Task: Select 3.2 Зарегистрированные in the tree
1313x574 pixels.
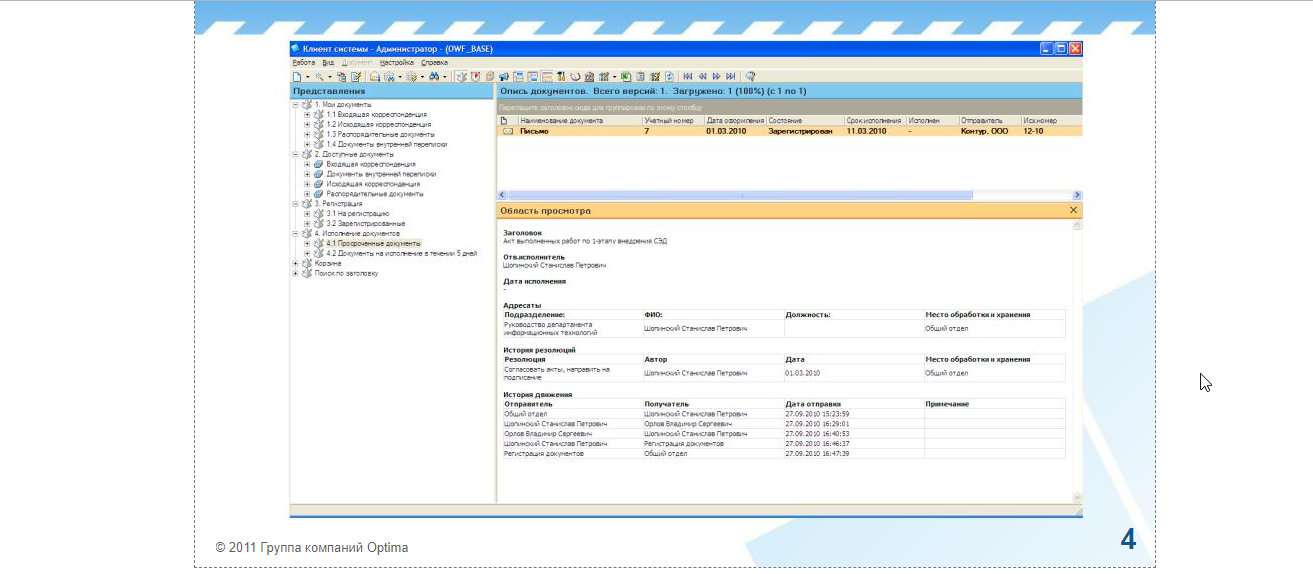Action: [365, 223]
